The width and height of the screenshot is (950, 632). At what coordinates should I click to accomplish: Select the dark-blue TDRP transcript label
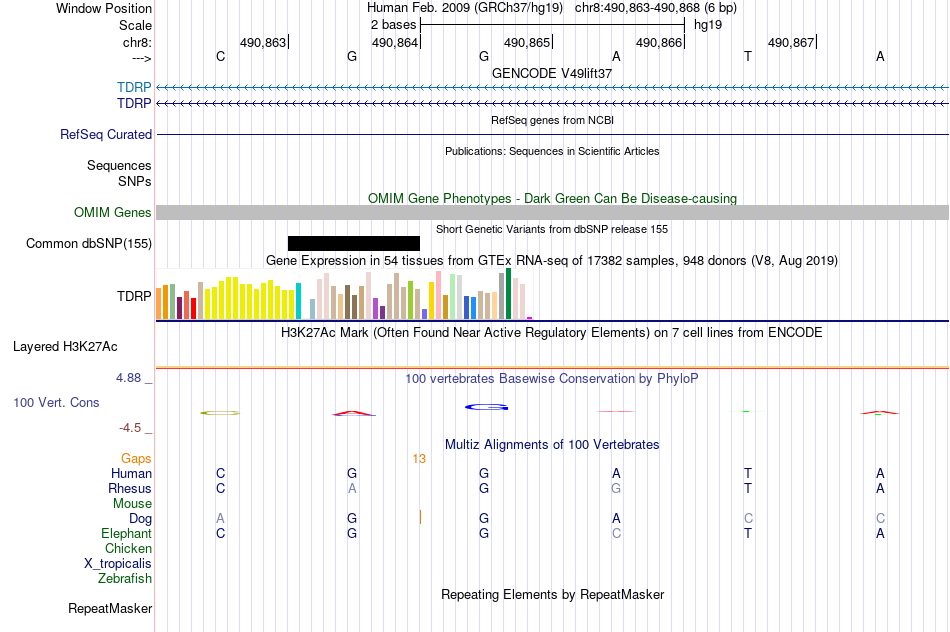(134, 104)
